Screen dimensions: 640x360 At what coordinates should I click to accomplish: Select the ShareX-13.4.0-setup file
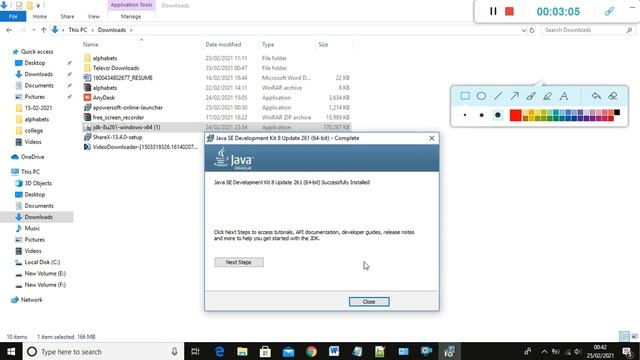click(117, 137)
